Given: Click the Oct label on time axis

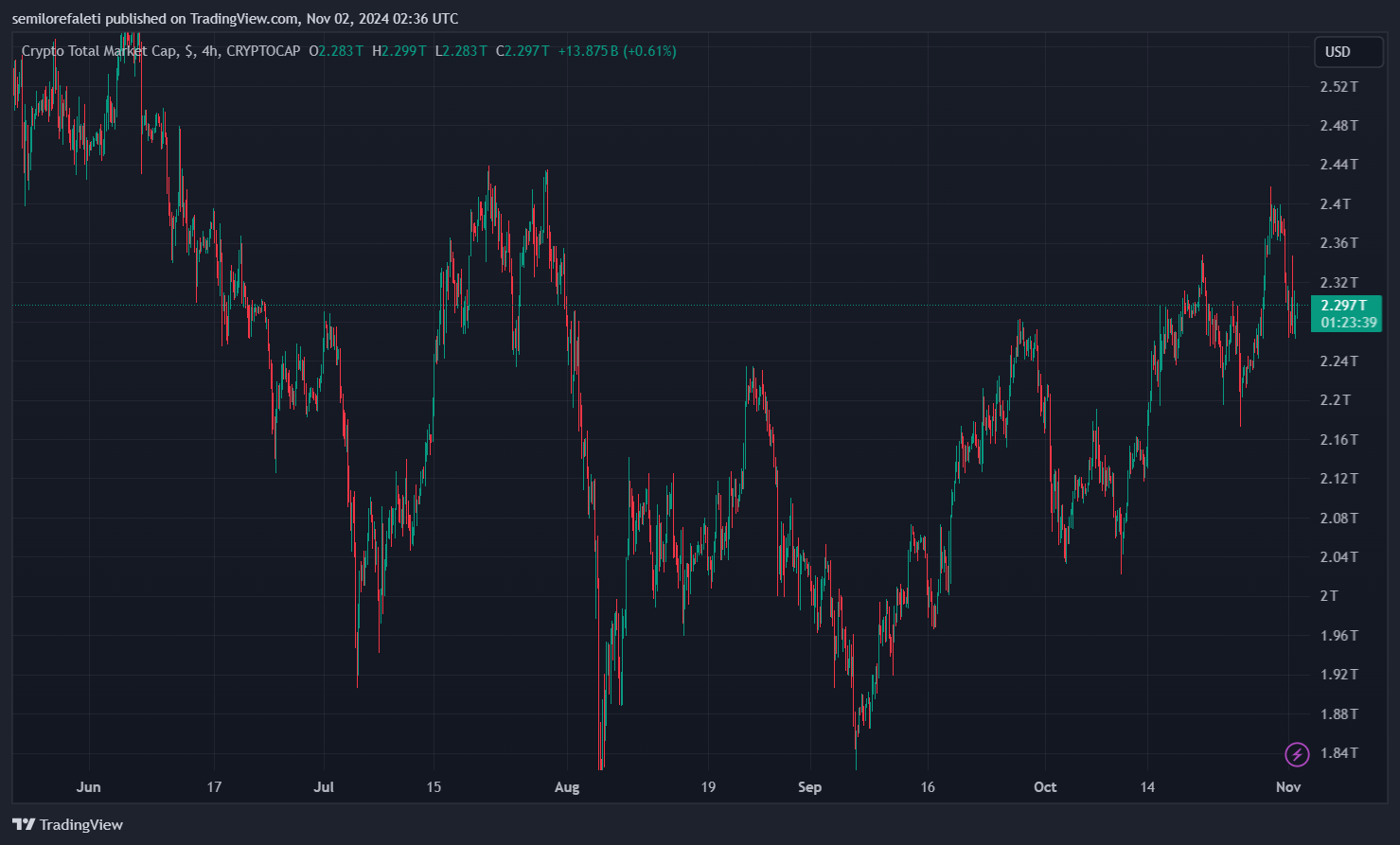Looking at the screenshot, I should click(x=1045, y=787).
